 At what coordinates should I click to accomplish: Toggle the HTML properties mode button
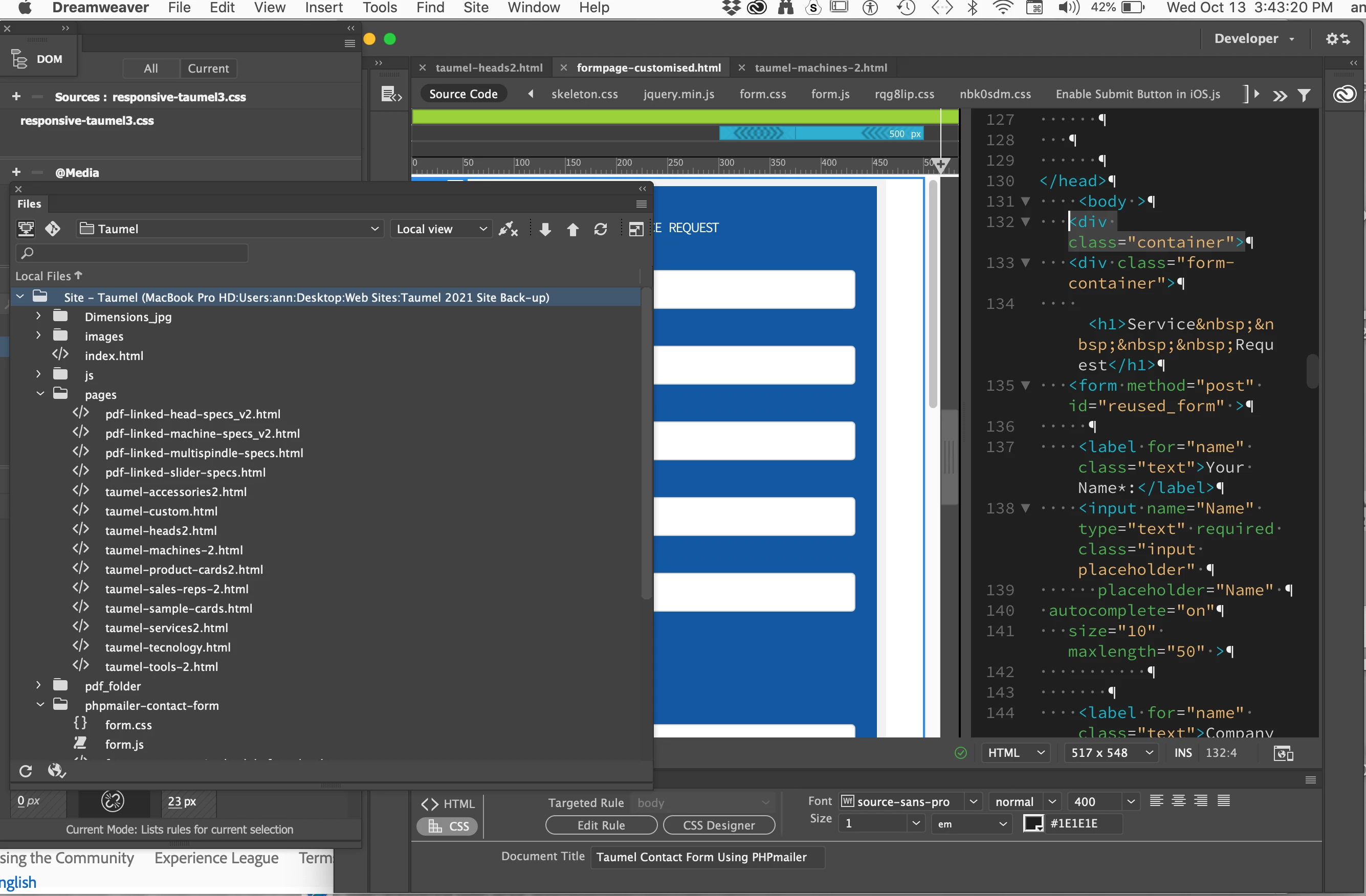pyautogui.click(x=448, y=803)
